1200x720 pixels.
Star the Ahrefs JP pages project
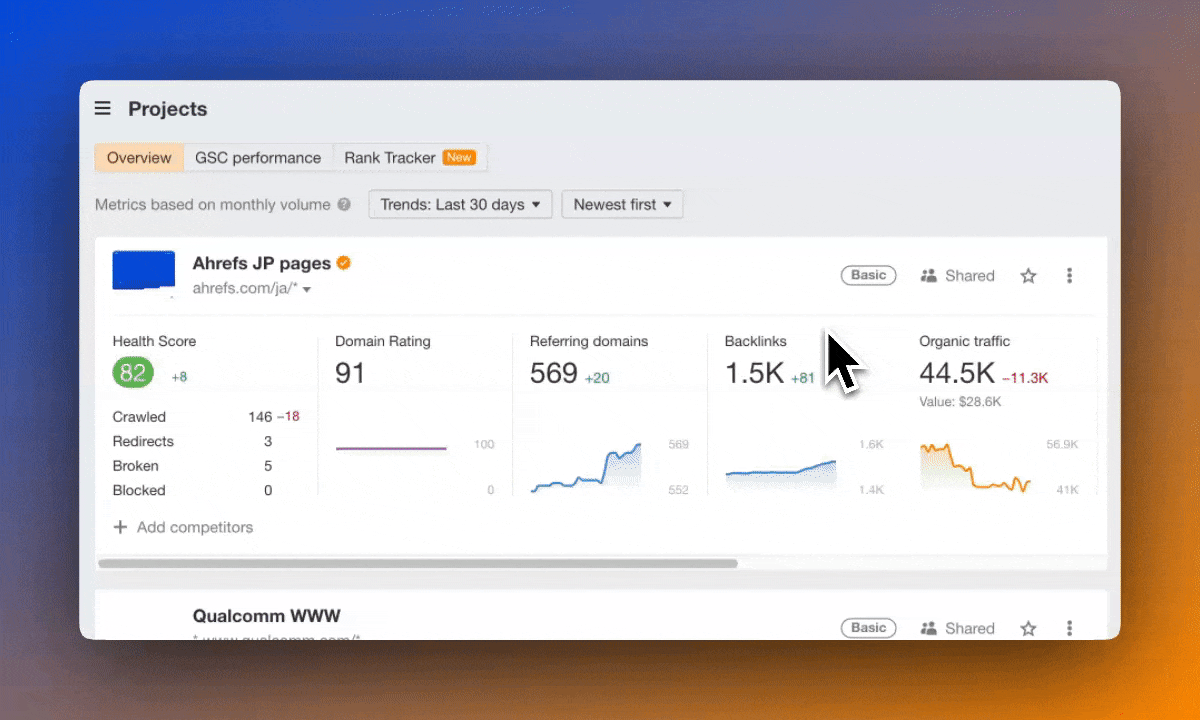[1028, 276]
